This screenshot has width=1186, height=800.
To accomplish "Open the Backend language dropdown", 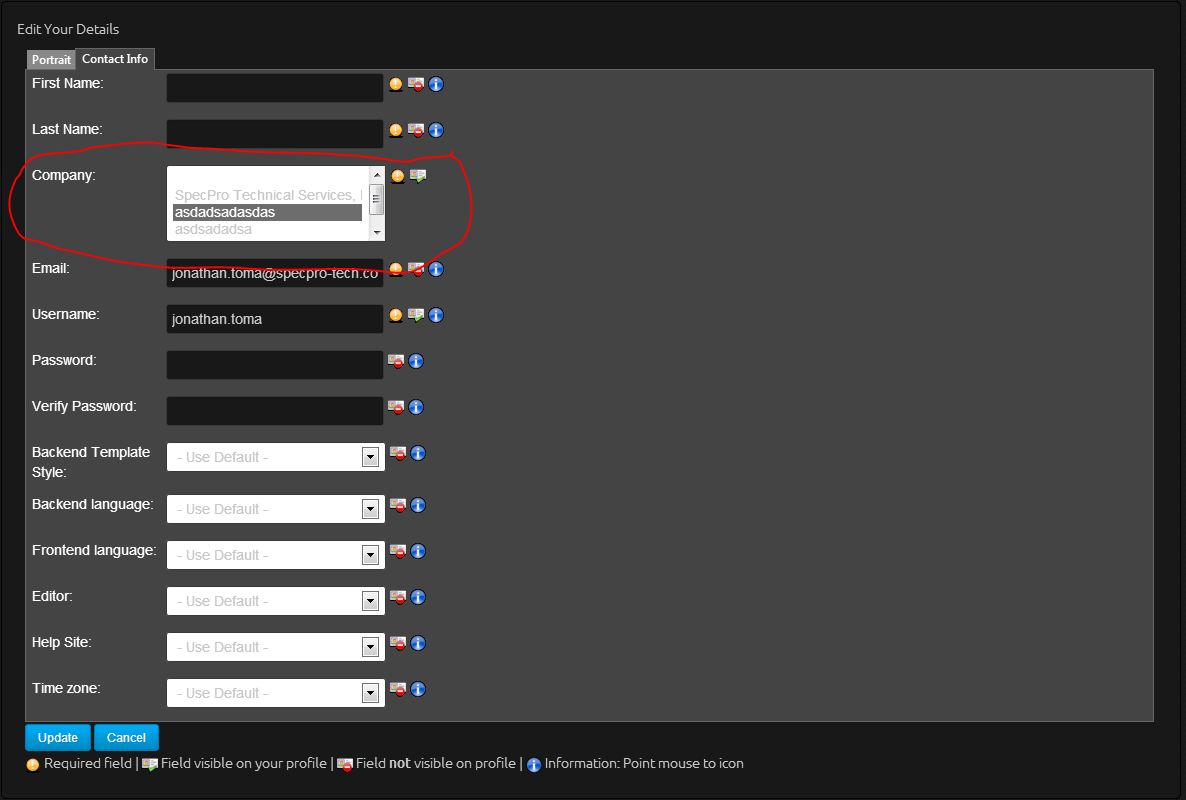I will coord(276,509).
